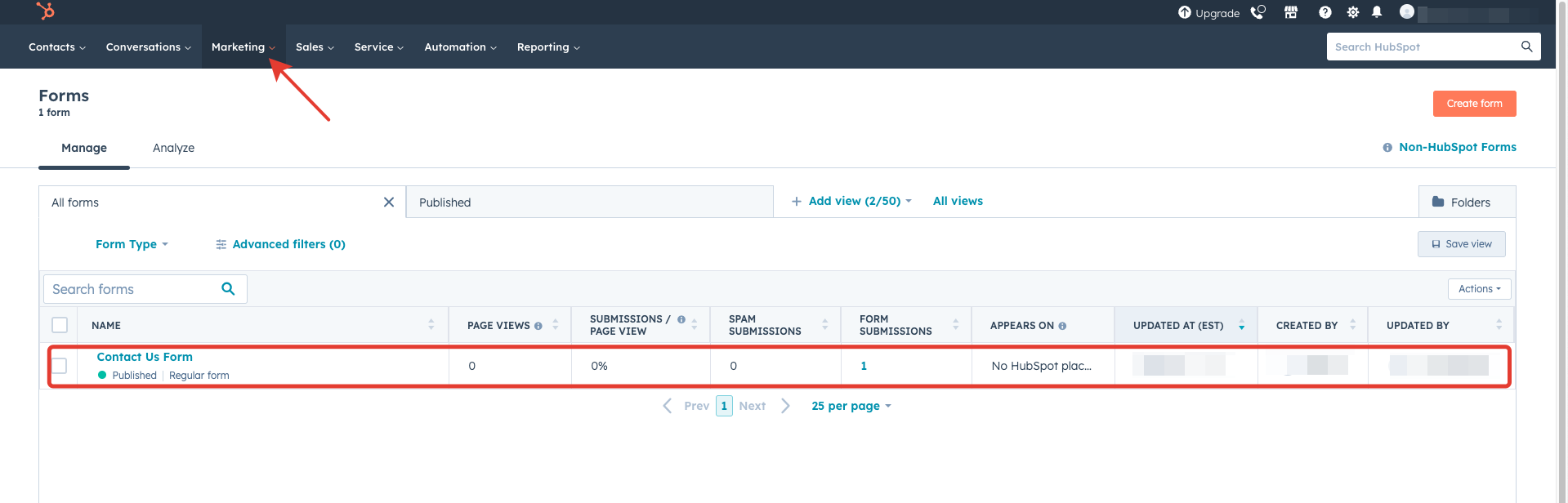Sort by Updated At column arrow

[x=1242, y=326]
